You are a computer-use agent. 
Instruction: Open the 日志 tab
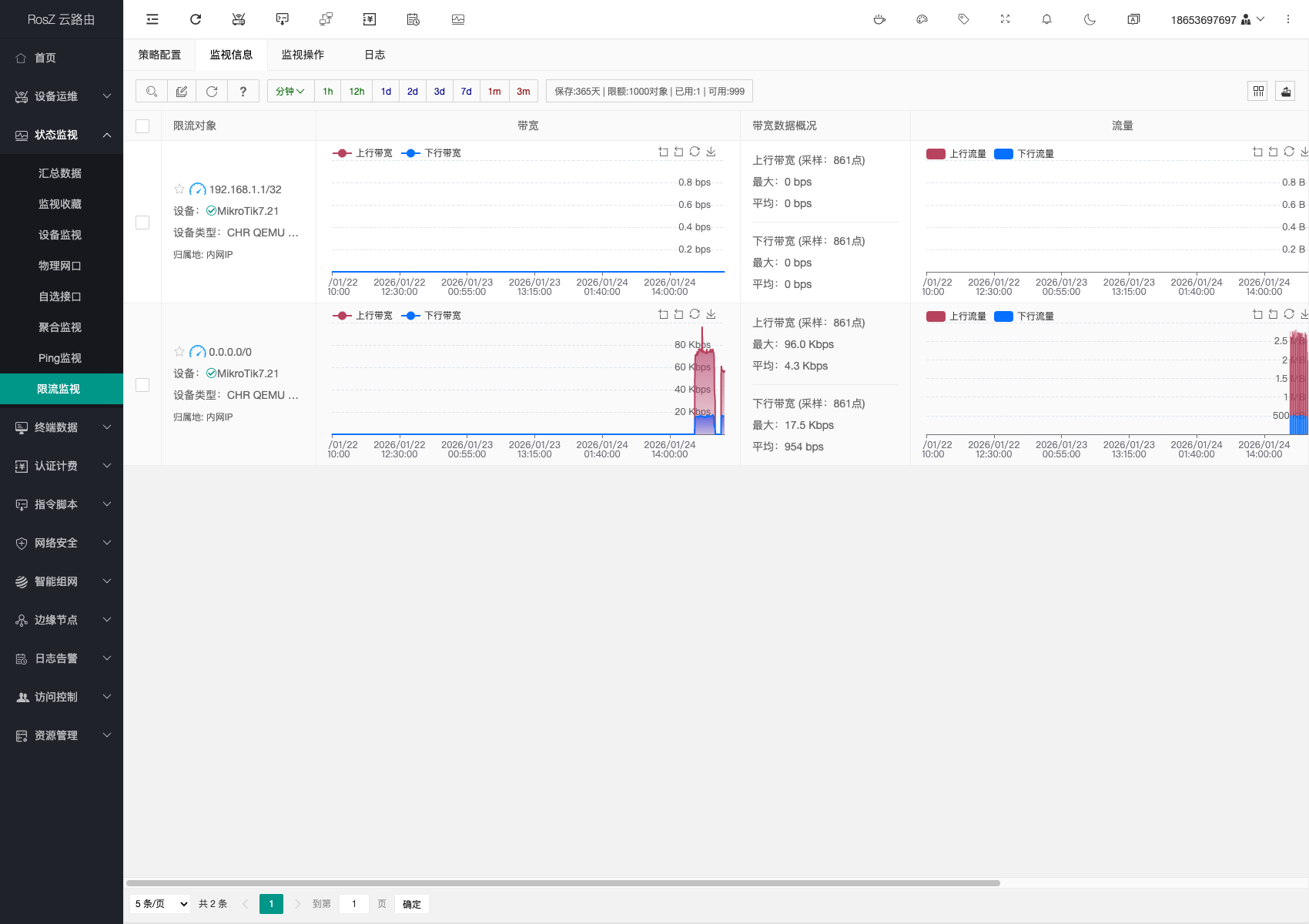(375, 55)
